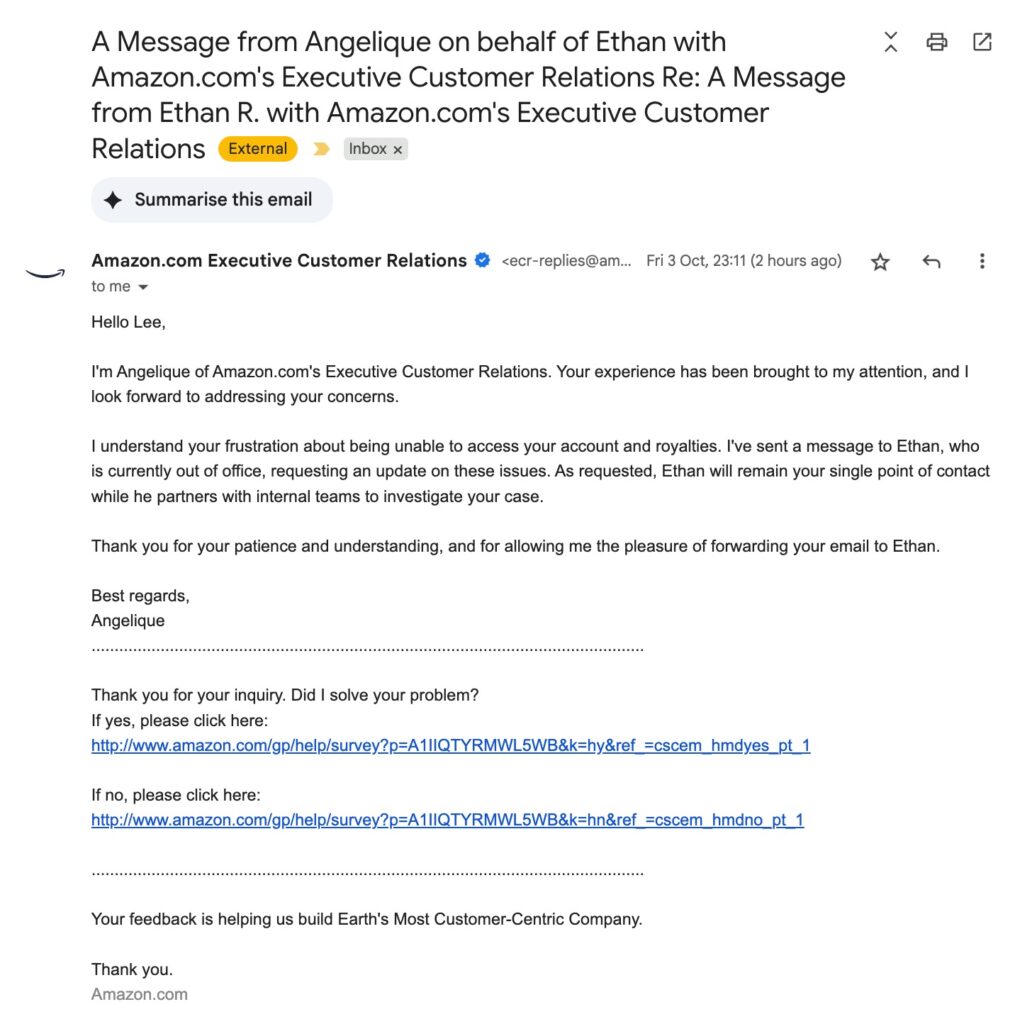Image resolution: width=1015 pixels, height=1024 pixels.
Task: Click the timestamp Fri 3 Oct 23:11
Action: (x=744, y=260)
